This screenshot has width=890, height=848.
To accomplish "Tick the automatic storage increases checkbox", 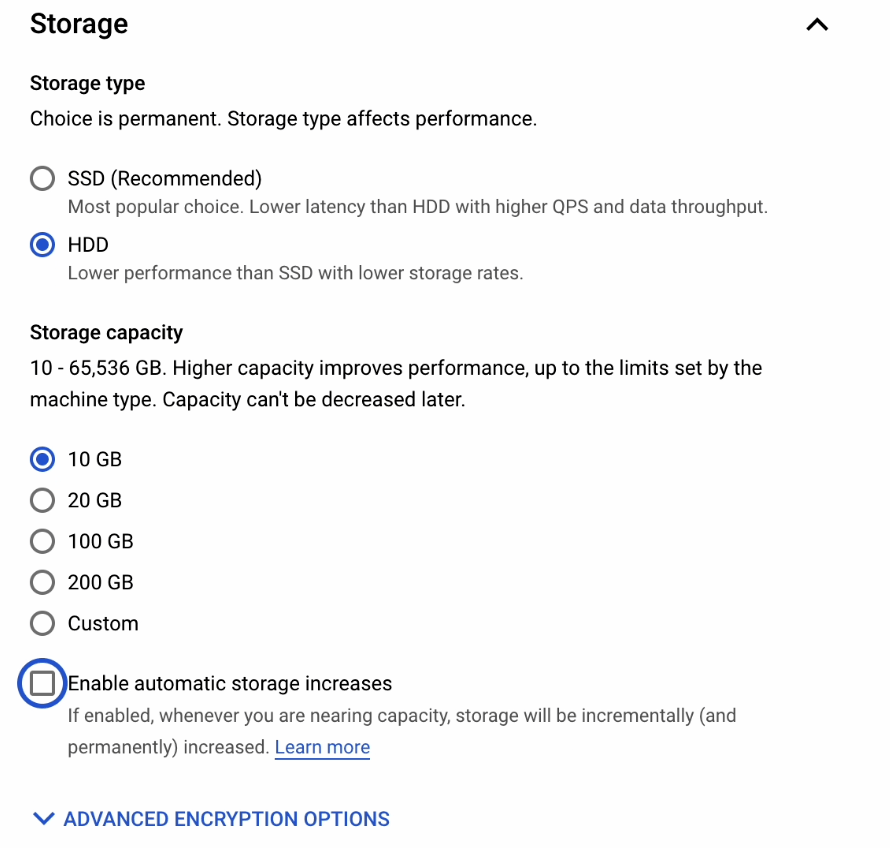I will pos(42,684).
